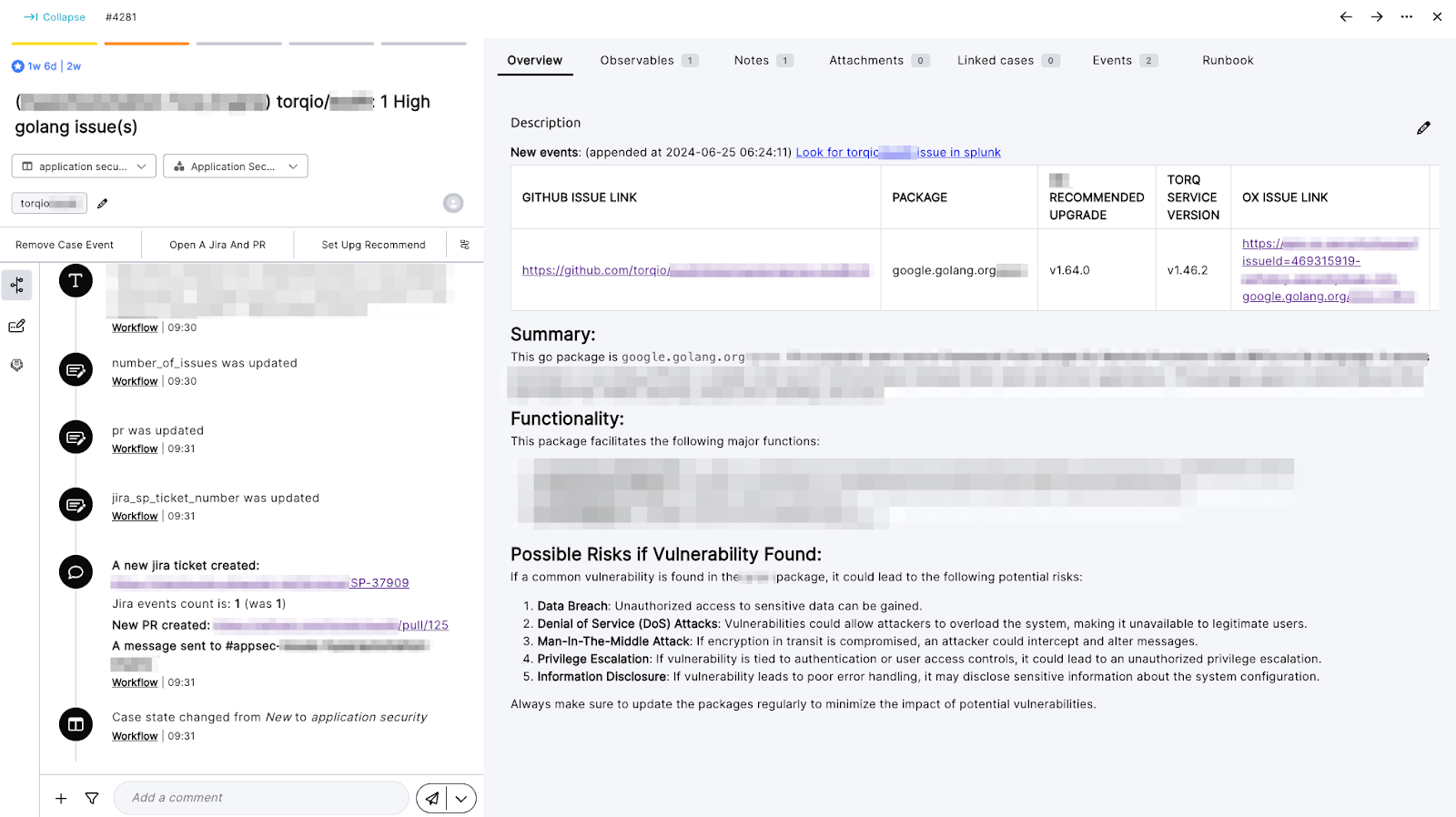Open the Application Sec category dropdown
Screen dimensions: 1456x817
235,166
